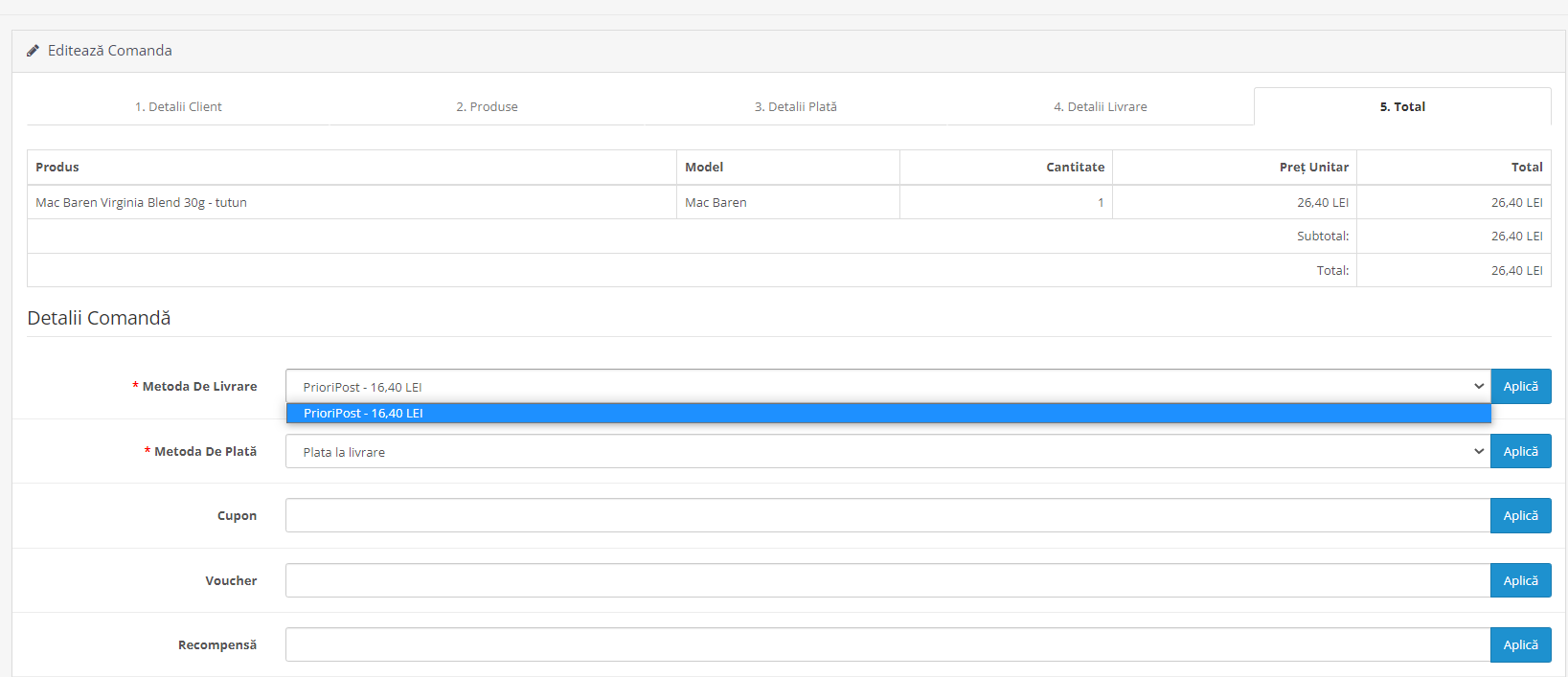Viewport: 1568px width, 677px height.
Task: Switch to the 2. Produse tab
Action: pyautogui.click(x=487, y=106)
